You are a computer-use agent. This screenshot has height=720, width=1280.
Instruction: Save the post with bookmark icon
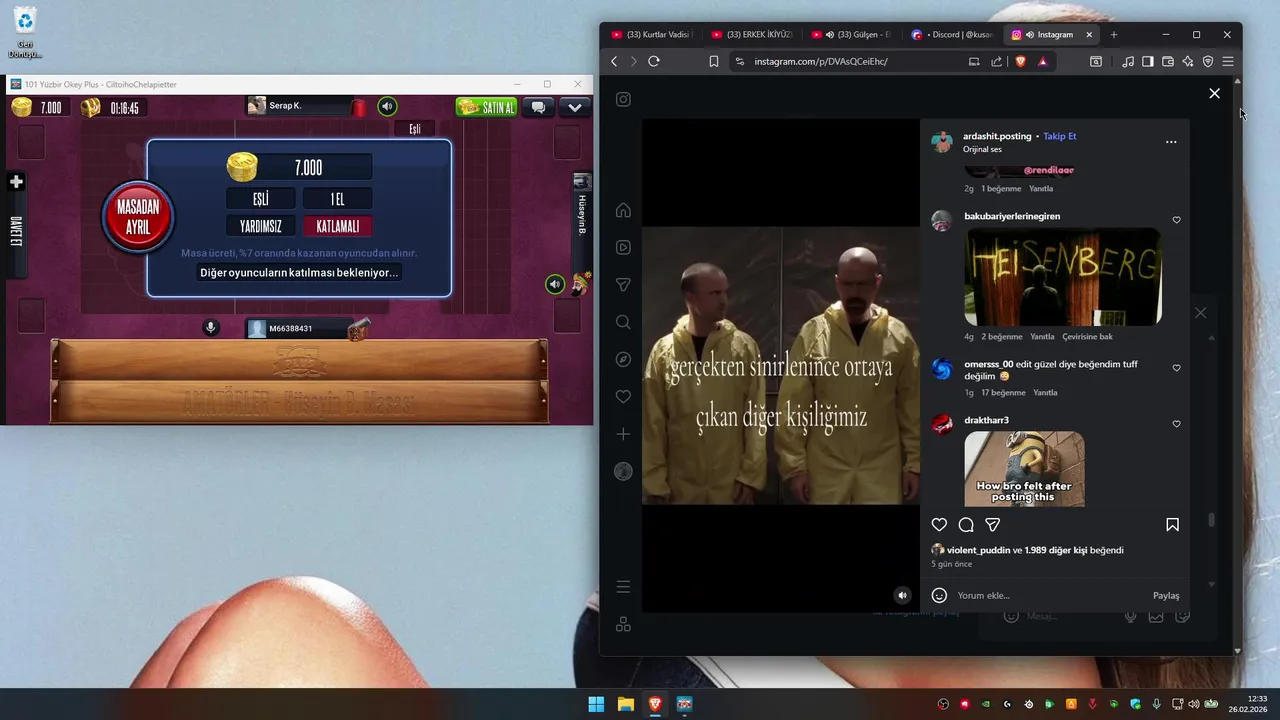[1172, 524]
